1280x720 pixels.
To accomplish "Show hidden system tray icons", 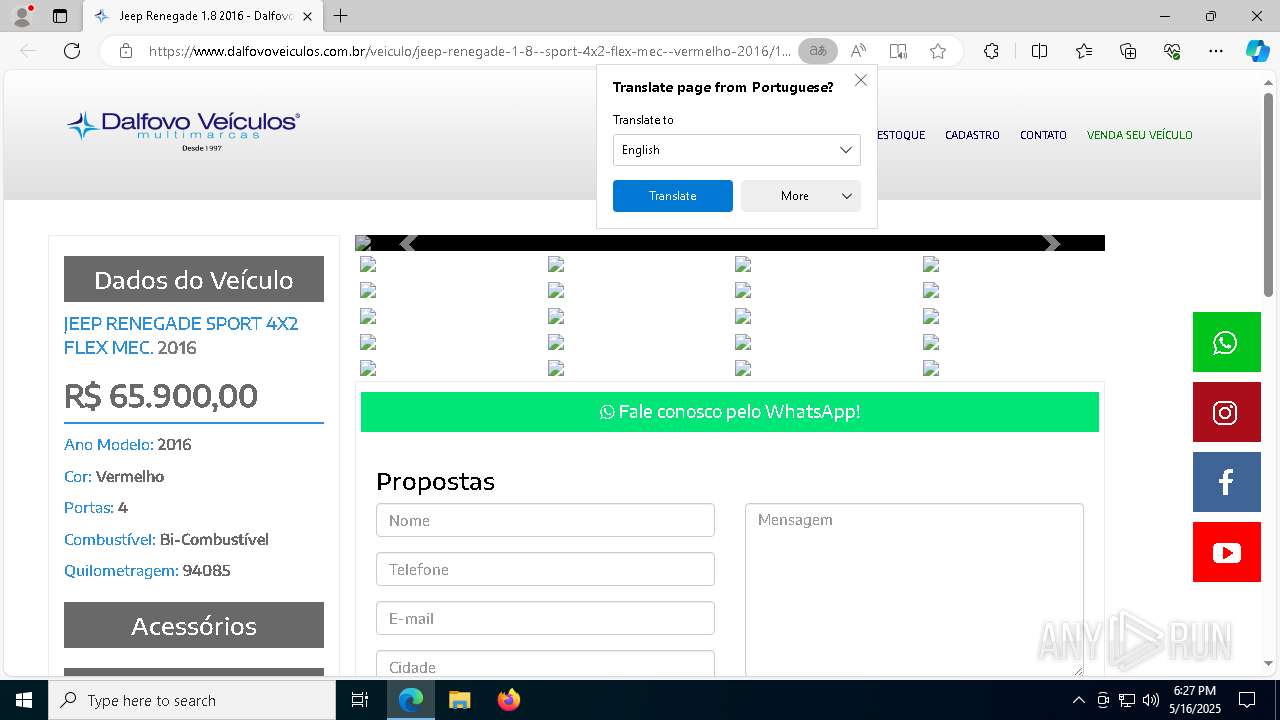I will click(1078, 700).
